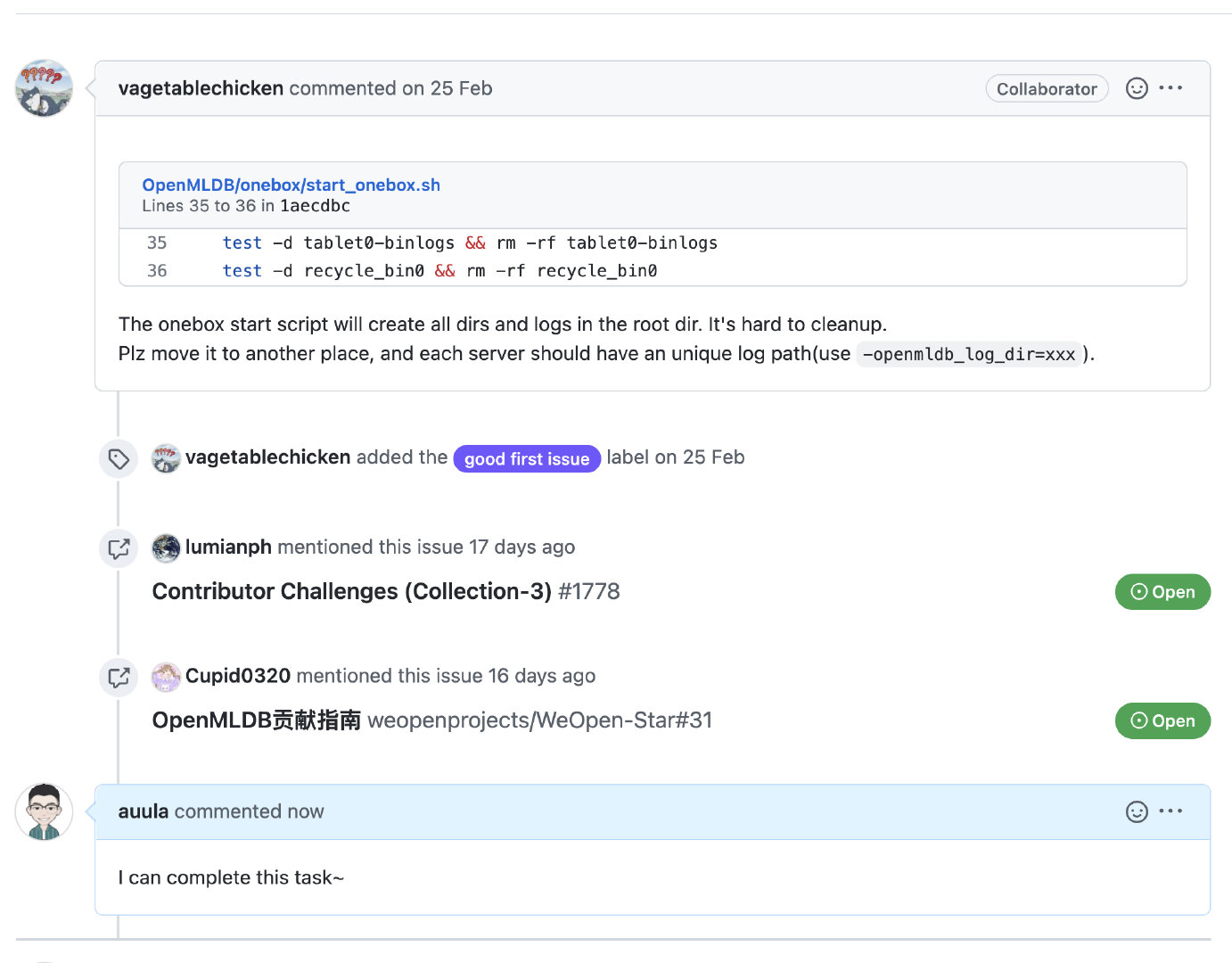The width and height of the screenshot is (1232, 963).
Task: Click the -openmldb_log_dir=xxx inline code
Action: click(x=969, y=354)
